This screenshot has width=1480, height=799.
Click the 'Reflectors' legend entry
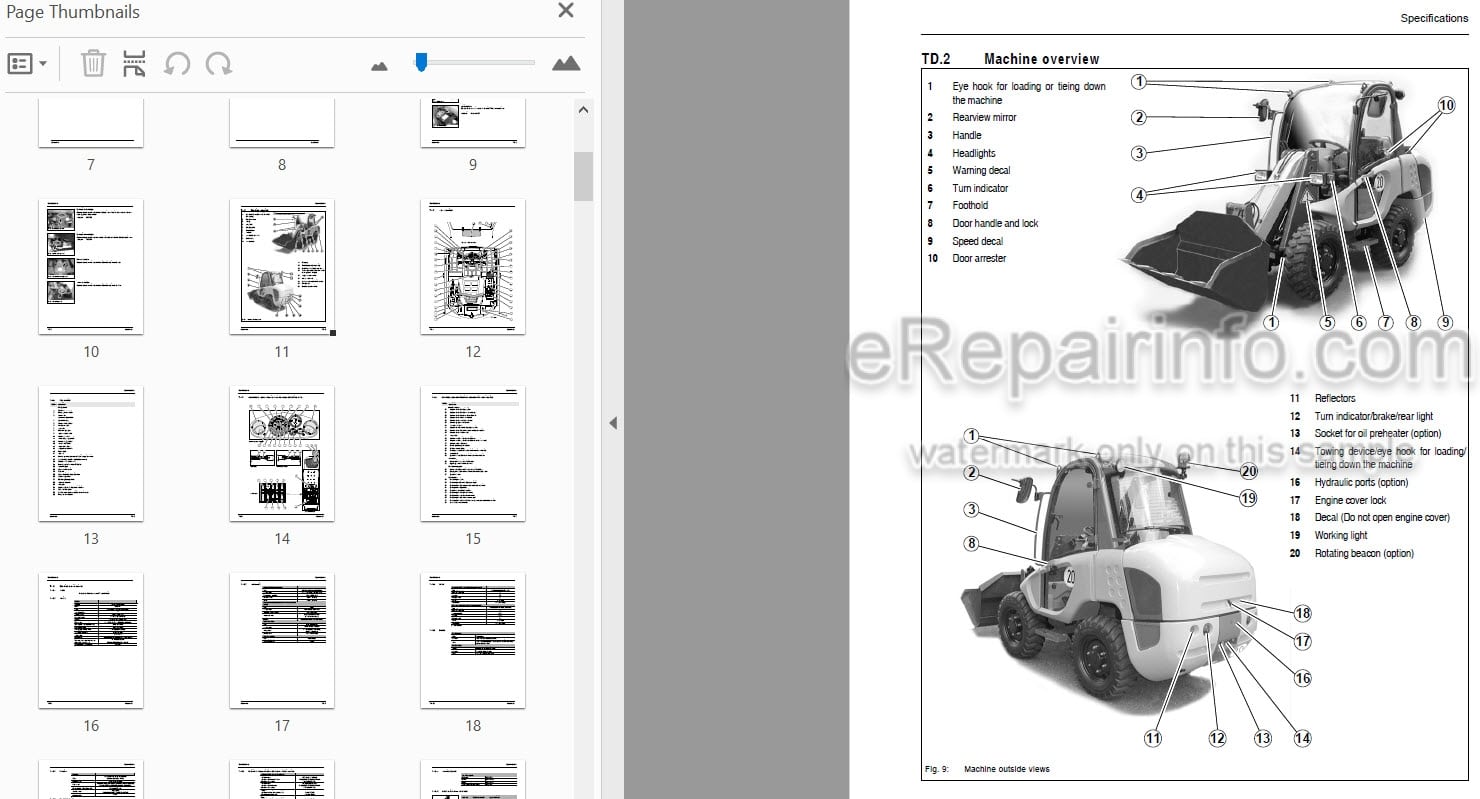click(1335, 398)
